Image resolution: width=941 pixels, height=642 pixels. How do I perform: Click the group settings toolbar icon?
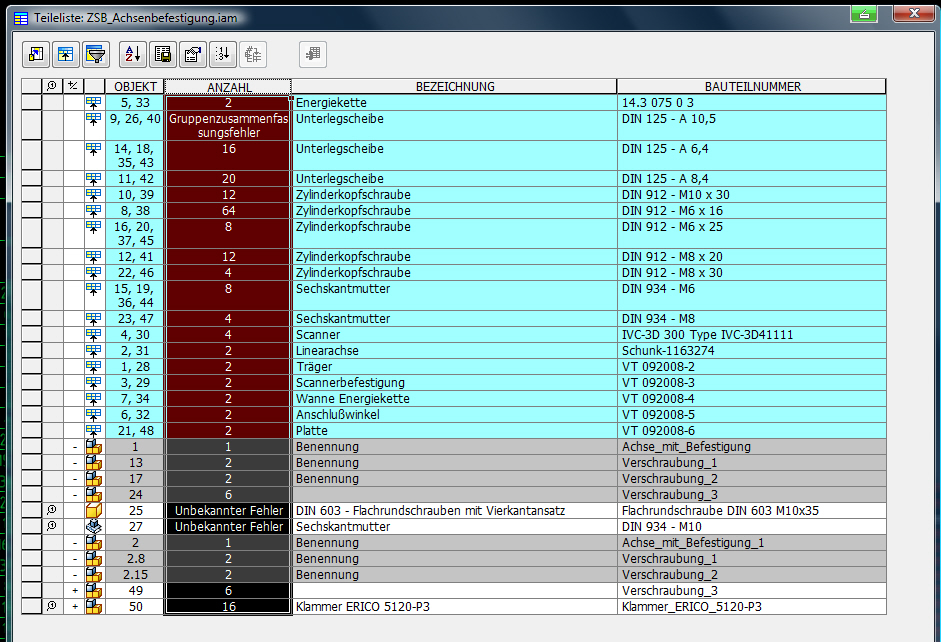tap(65, 54)
